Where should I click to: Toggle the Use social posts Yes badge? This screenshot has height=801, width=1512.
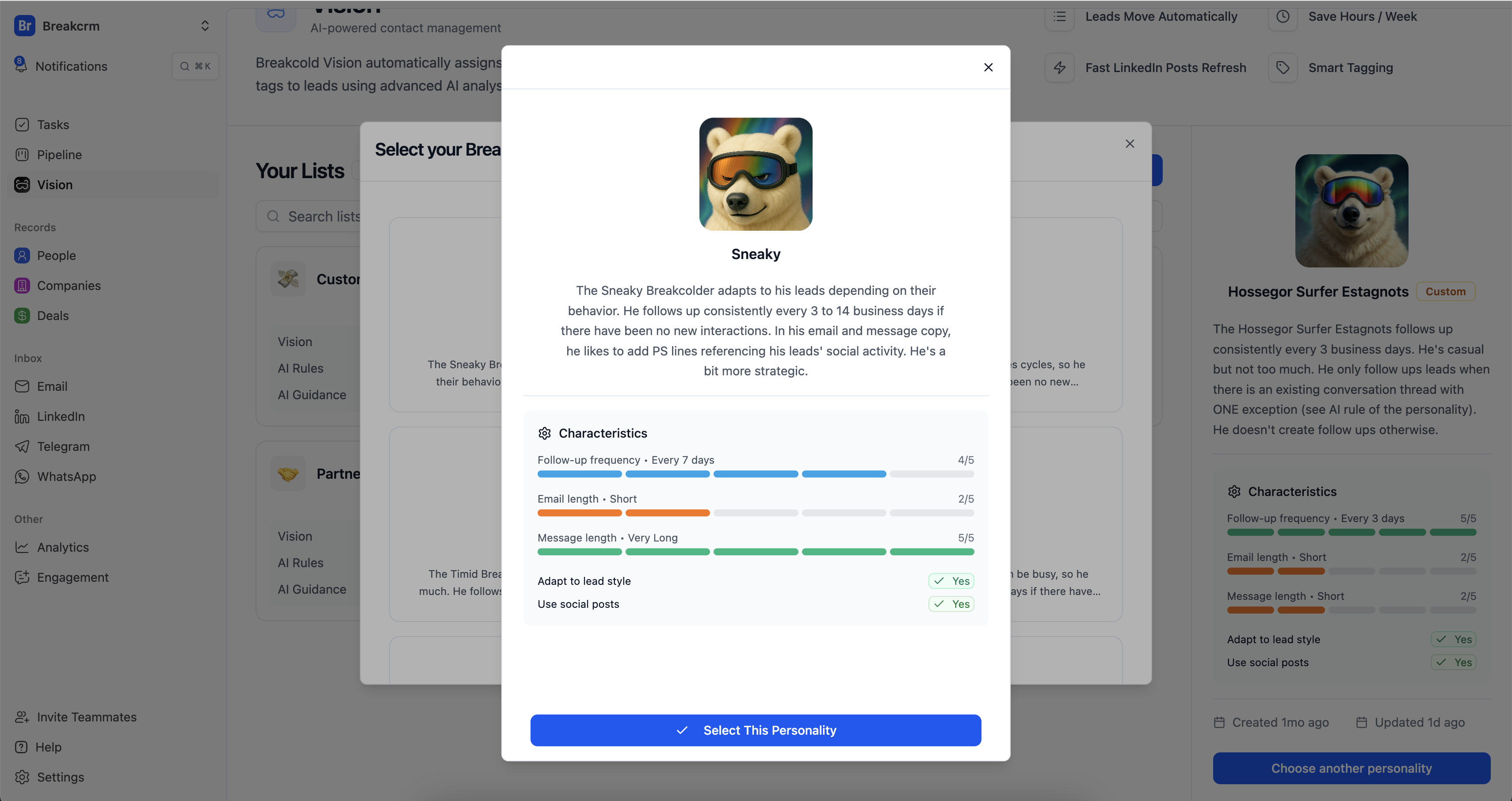[951, 604]
